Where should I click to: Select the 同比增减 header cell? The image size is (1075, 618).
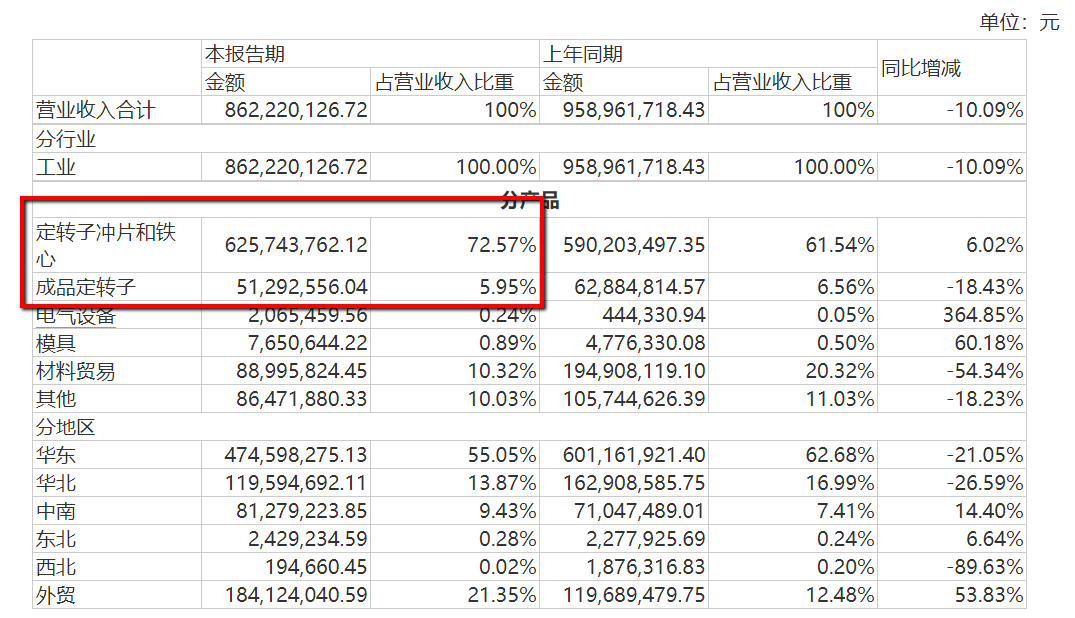[920, 68]
